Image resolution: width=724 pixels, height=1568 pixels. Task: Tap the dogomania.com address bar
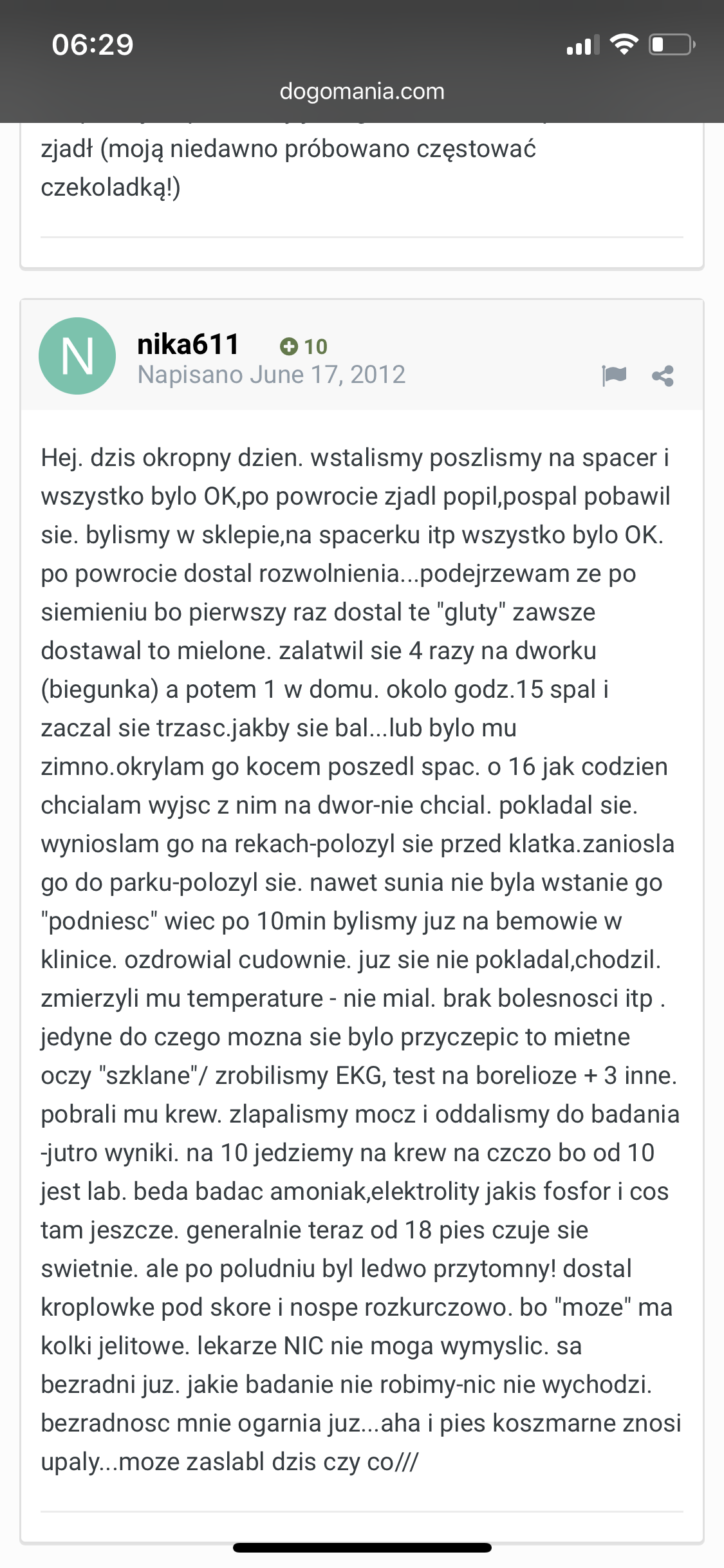tap(362, 91)
